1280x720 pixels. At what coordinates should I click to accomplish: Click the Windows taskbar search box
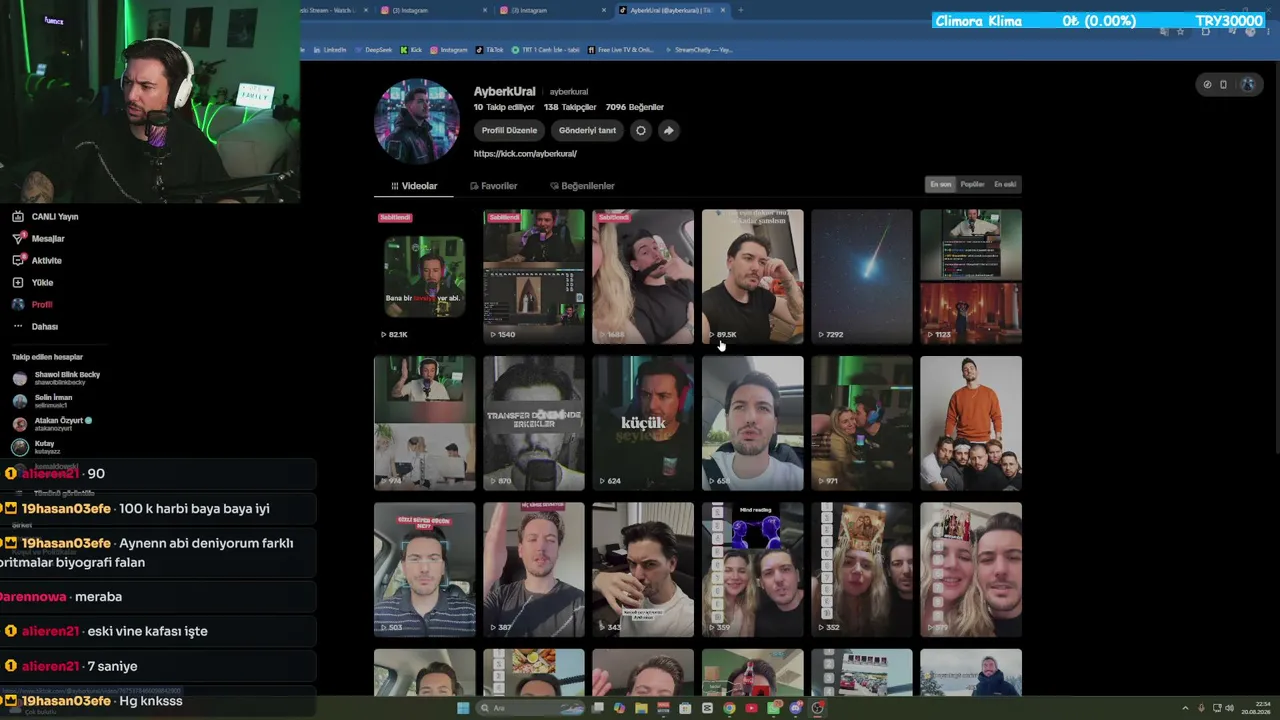[x=530, y=708]
